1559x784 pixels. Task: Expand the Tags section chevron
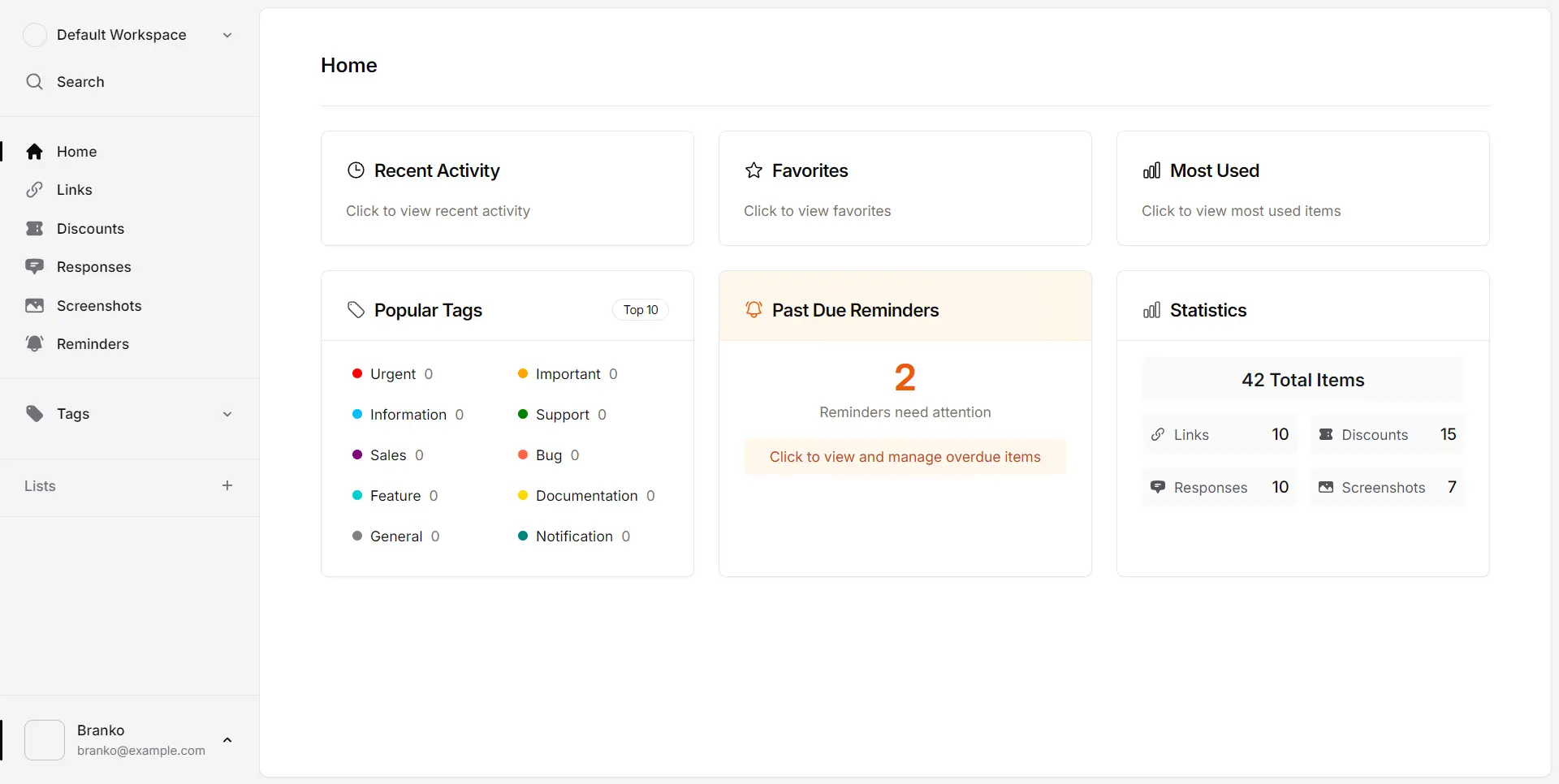click(227, 414)
